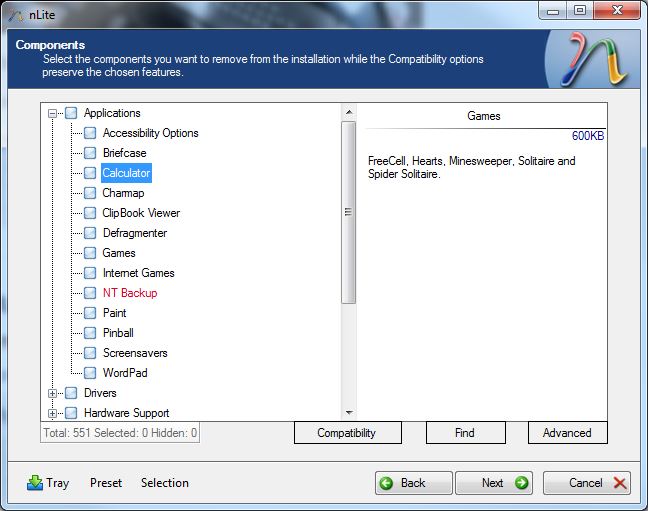Click the Total 551 Selected status text
This screenshot has height=511, width=648.
(x=120, y=433)
